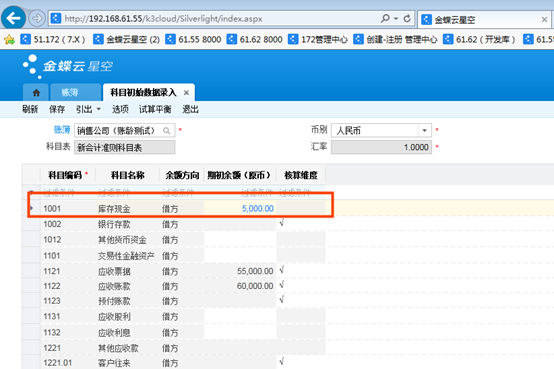The image size is (554, 369).
Task: Click the 刷新 refresh toolbar item
Action: click(x=30, y=109)
